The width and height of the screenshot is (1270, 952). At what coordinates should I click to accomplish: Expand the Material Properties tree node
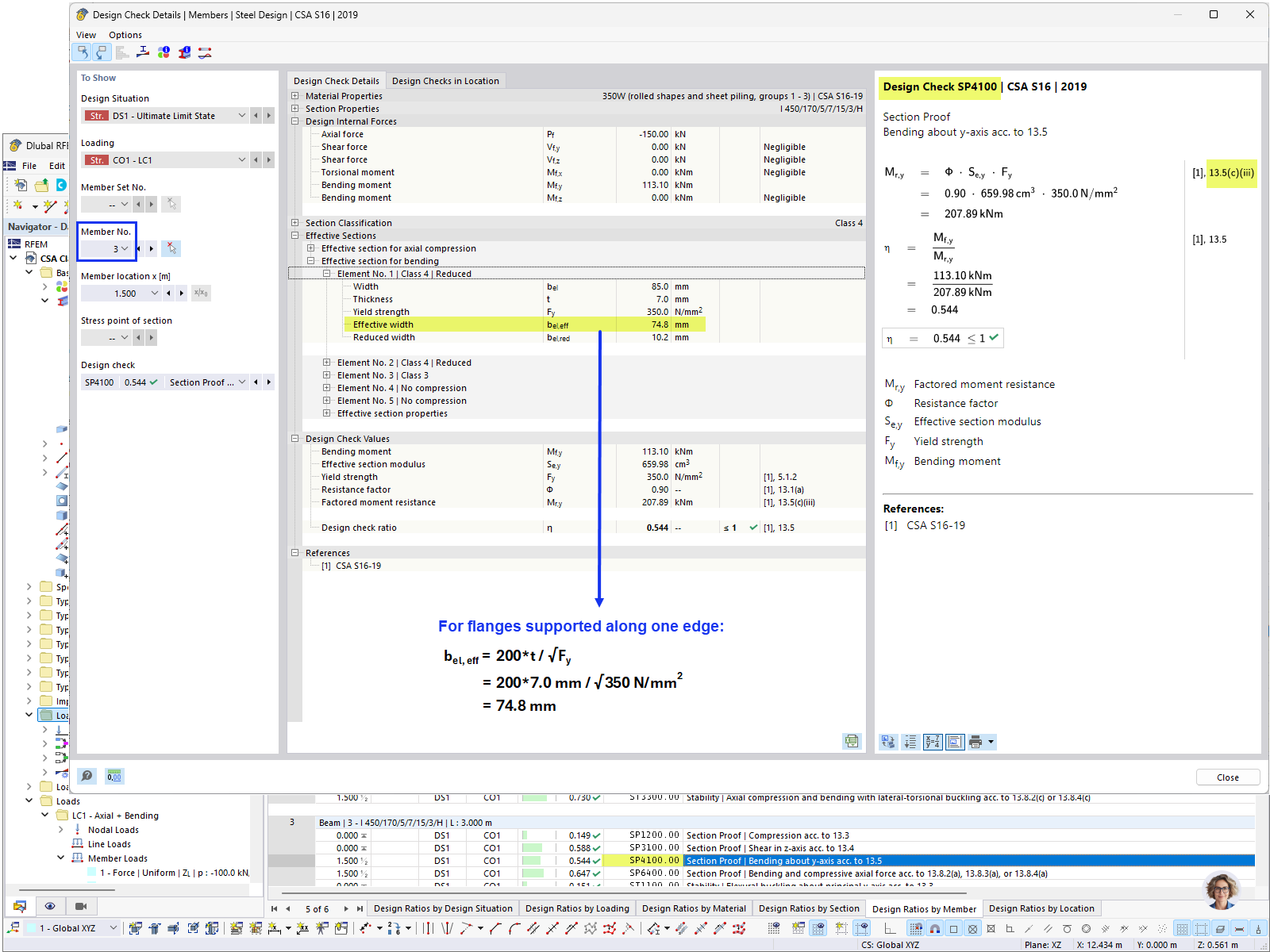(x=295, y=95)
